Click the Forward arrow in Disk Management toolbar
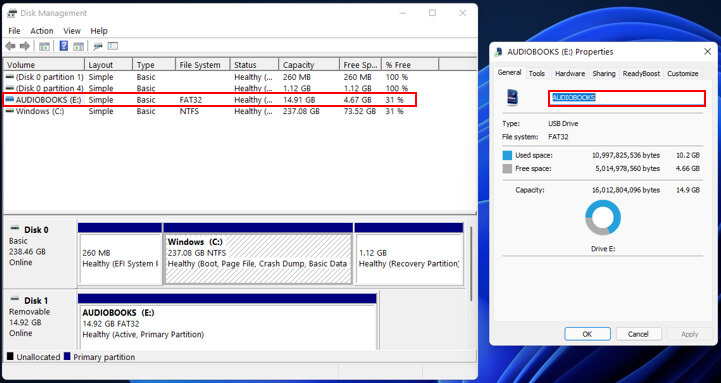 [x=25, y=46]
